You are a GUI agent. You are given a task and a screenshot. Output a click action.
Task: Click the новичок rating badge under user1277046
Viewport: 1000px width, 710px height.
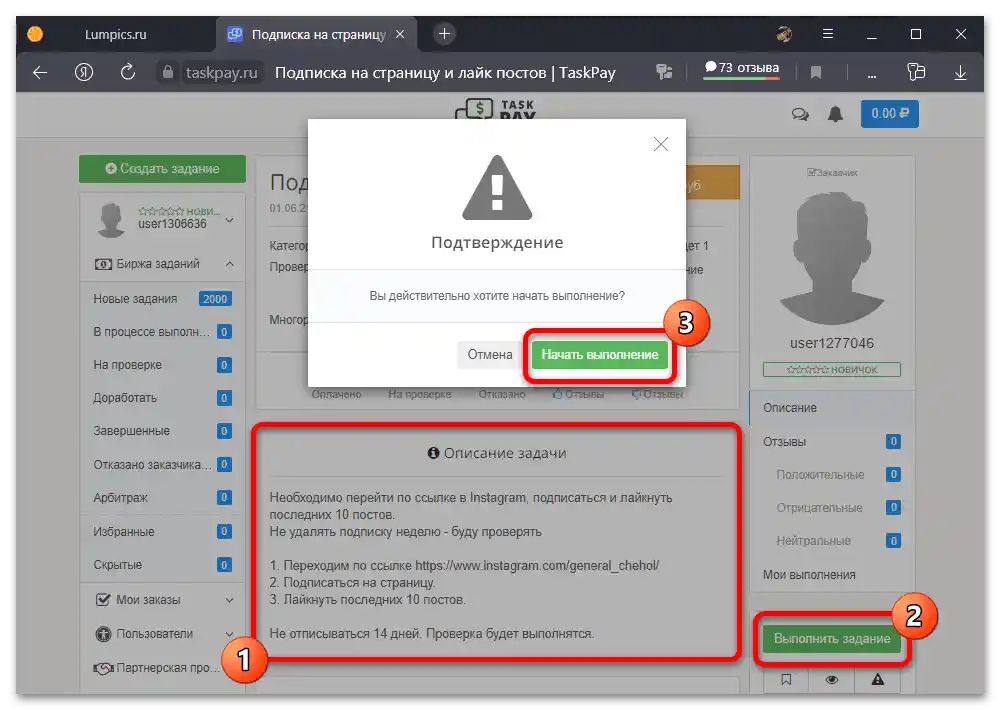(832, 369)
